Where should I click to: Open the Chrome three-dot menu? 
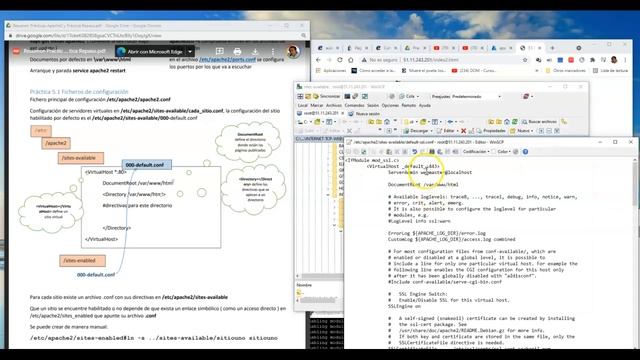pos(625,60)
